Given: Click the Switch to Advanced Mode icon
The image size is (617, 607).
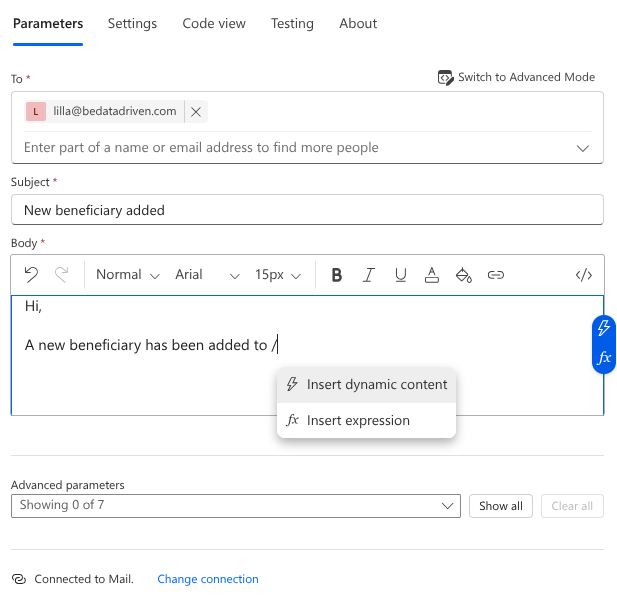Looking at the screenshot, I should pos(445,77).
